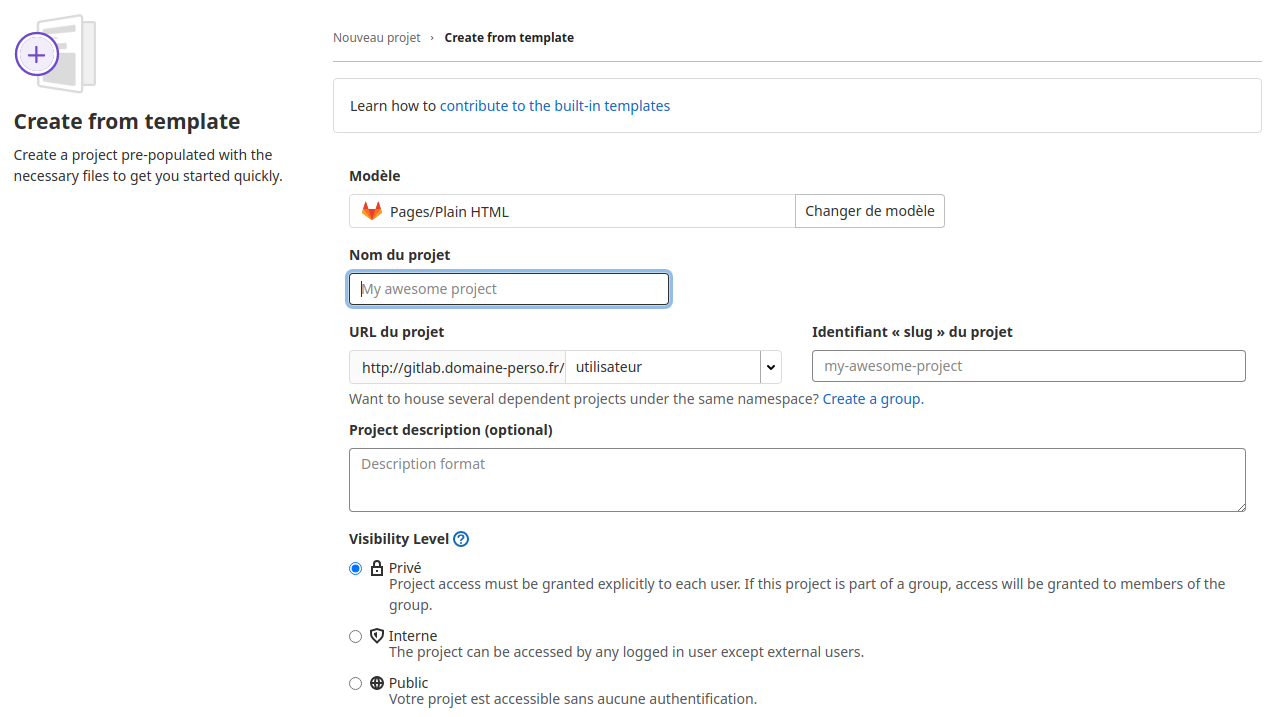Image resolution: width=1274 pixels, height=717 pixels.
Task: Click the project slug identifier field
Action: tap(1028, 366)
